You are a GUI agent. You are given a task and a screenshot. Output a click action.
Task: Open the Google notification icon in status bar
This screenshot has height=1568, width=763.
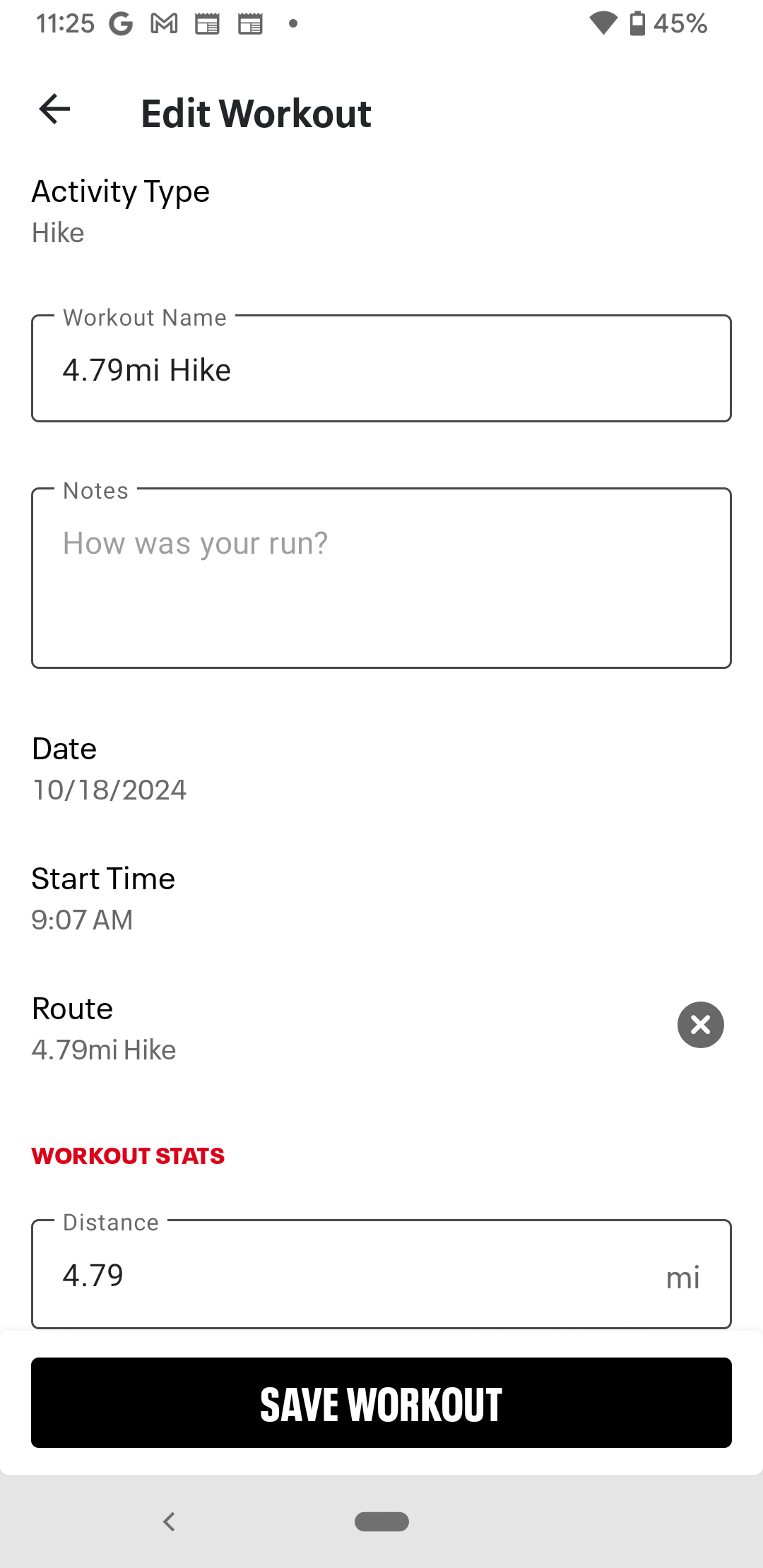pyautogui.click(x=121, y=24)
